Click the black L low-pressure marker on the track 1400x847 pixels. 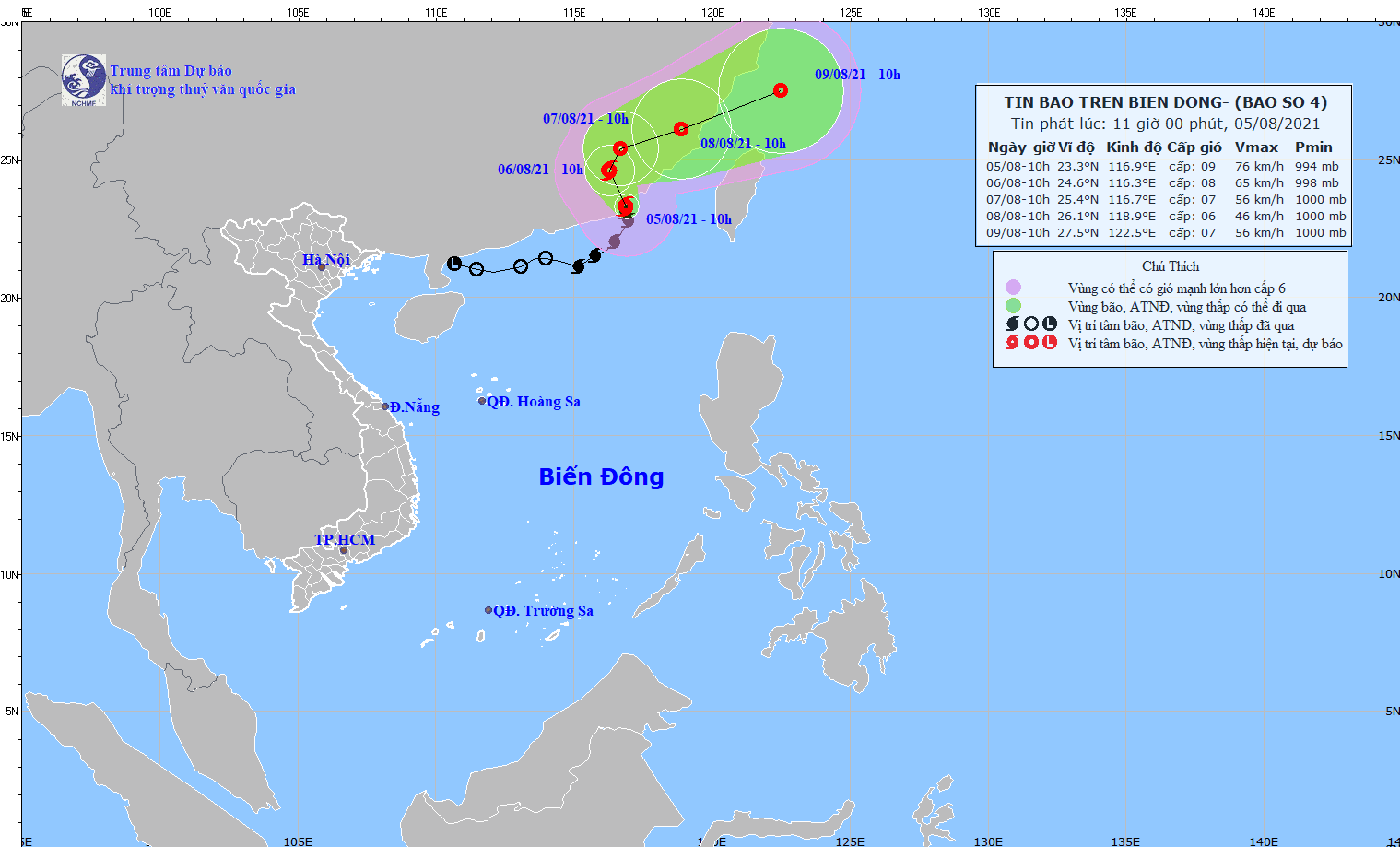pyautogui.click(x=453, y=264)
